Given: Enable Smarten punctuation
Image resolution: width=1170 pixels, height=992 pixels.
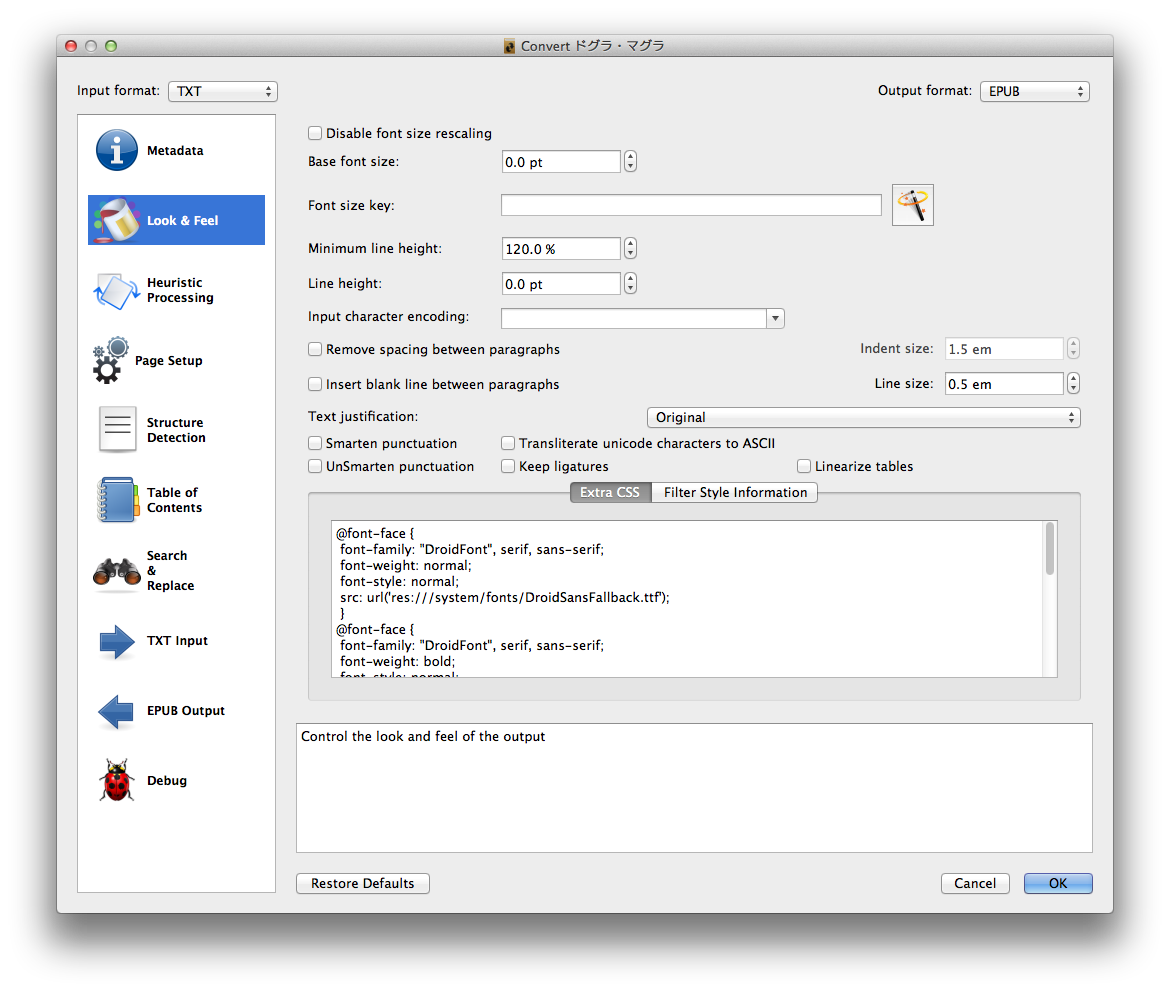Looking at the screenshot, I should [x=315, y=443].
